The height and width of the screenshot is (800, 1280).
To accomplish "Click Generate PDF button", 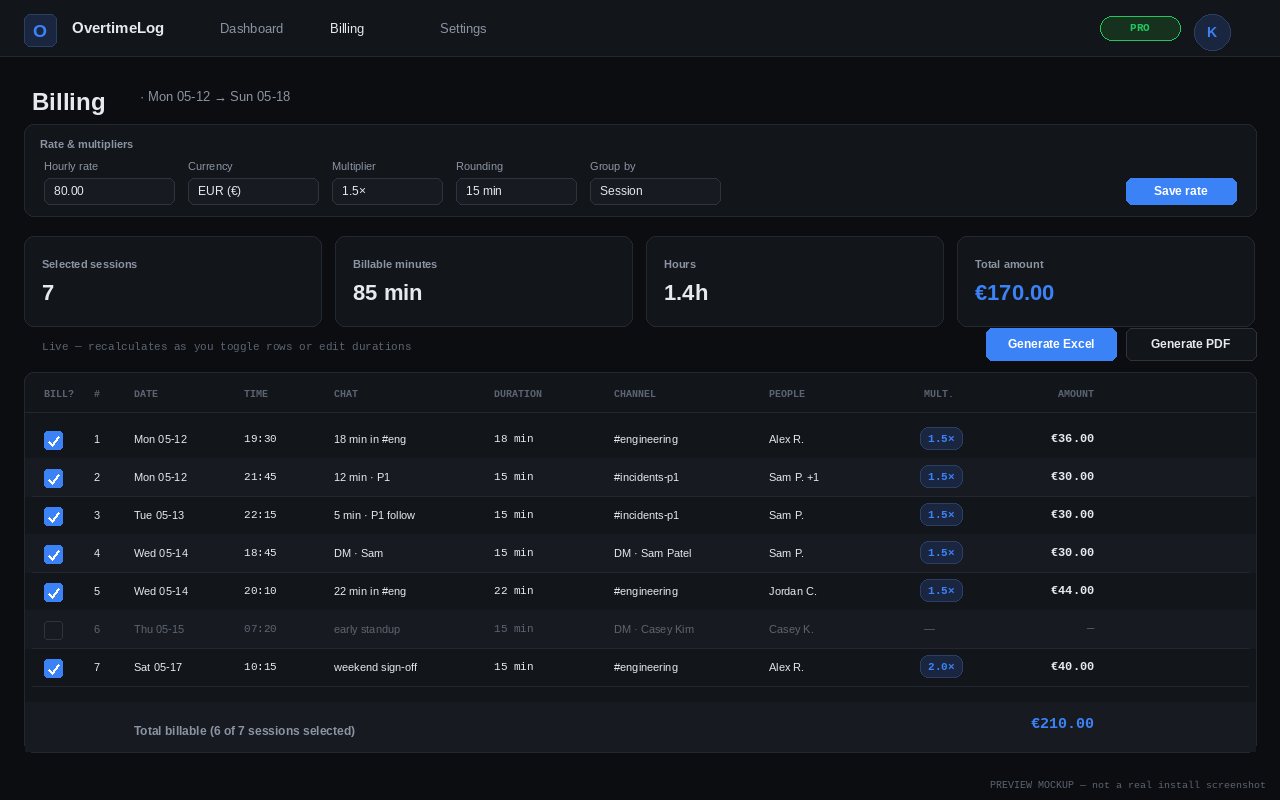I will 1191,344.
